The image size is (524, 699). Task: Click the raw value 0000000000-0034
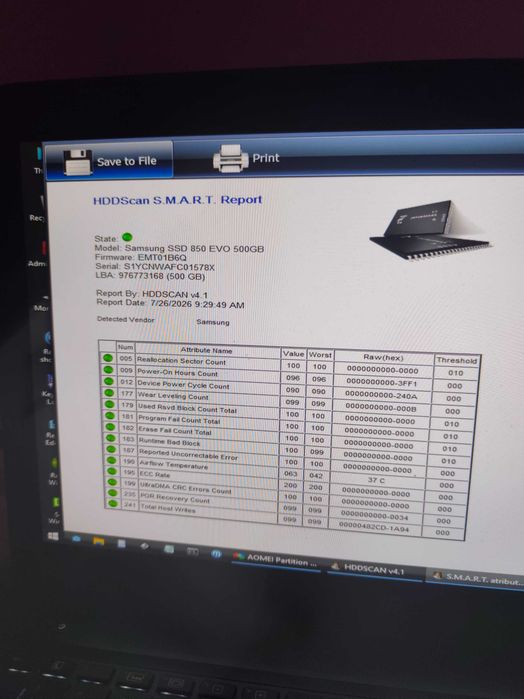pyautogui.click(x=375, y=517)
